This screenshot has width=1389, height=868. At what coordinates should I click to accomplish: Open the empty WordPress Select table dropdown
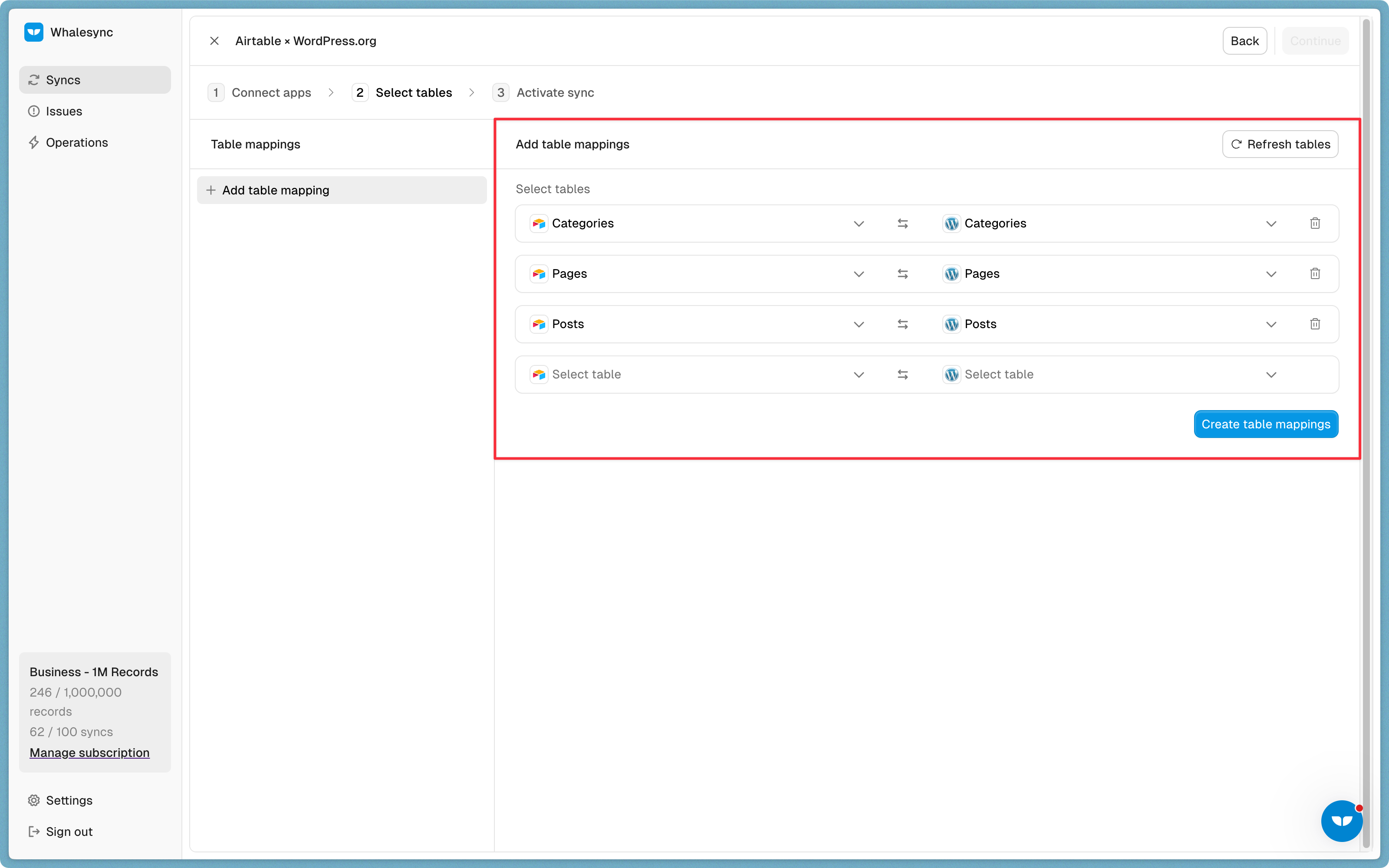pyautogui.click(x=1110, y=375)
